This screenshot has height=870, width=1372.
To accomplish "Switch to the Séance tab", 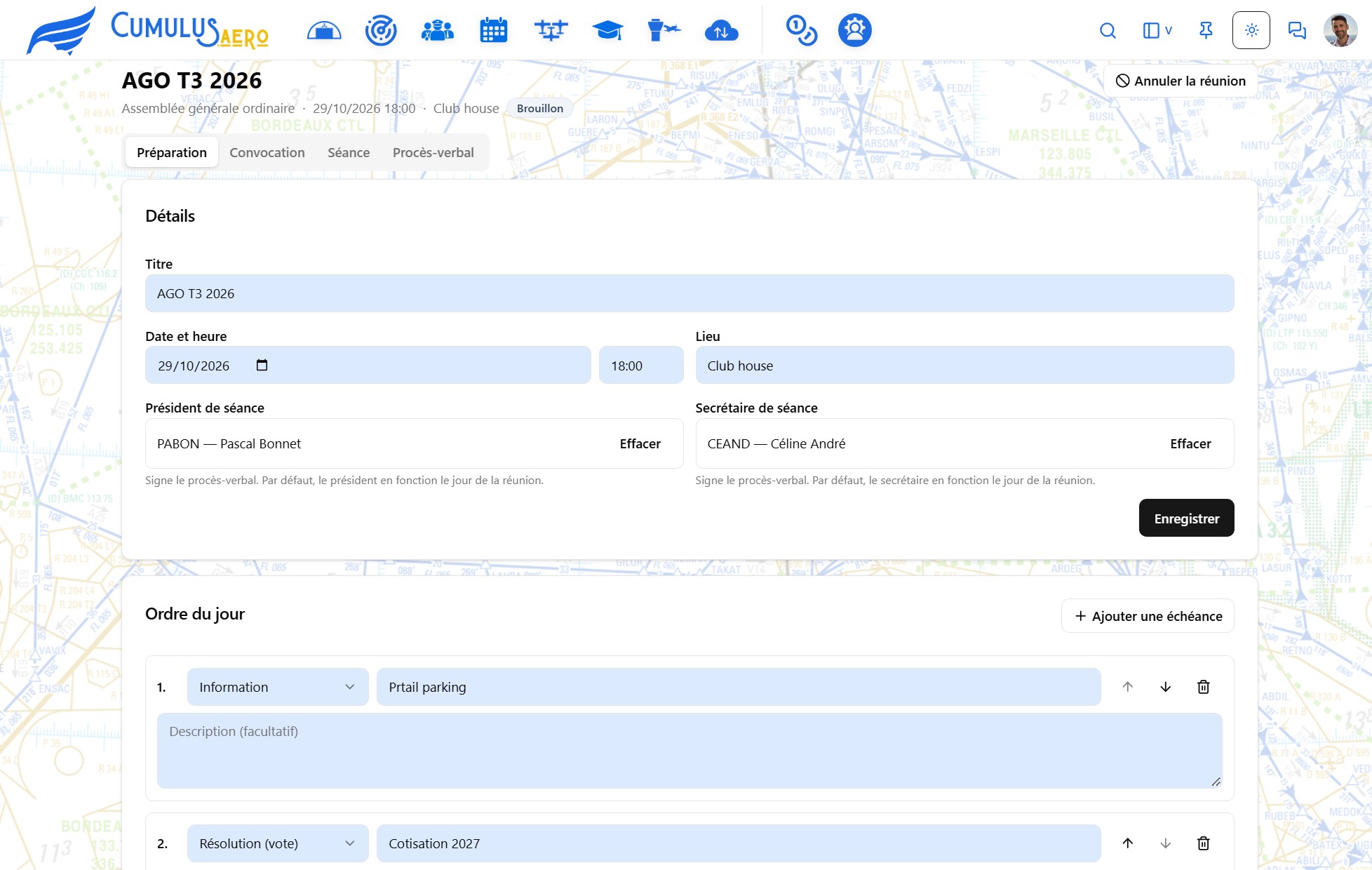I will point(349,152).
